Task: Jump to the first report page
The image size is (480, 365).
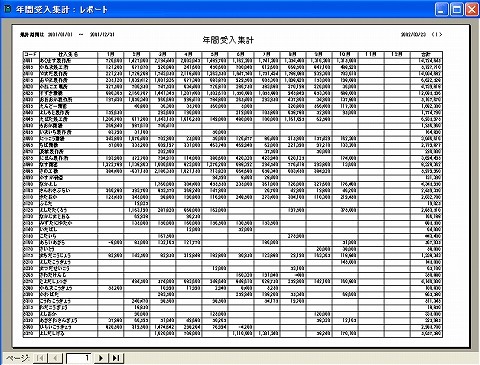Action: [40, 358]
